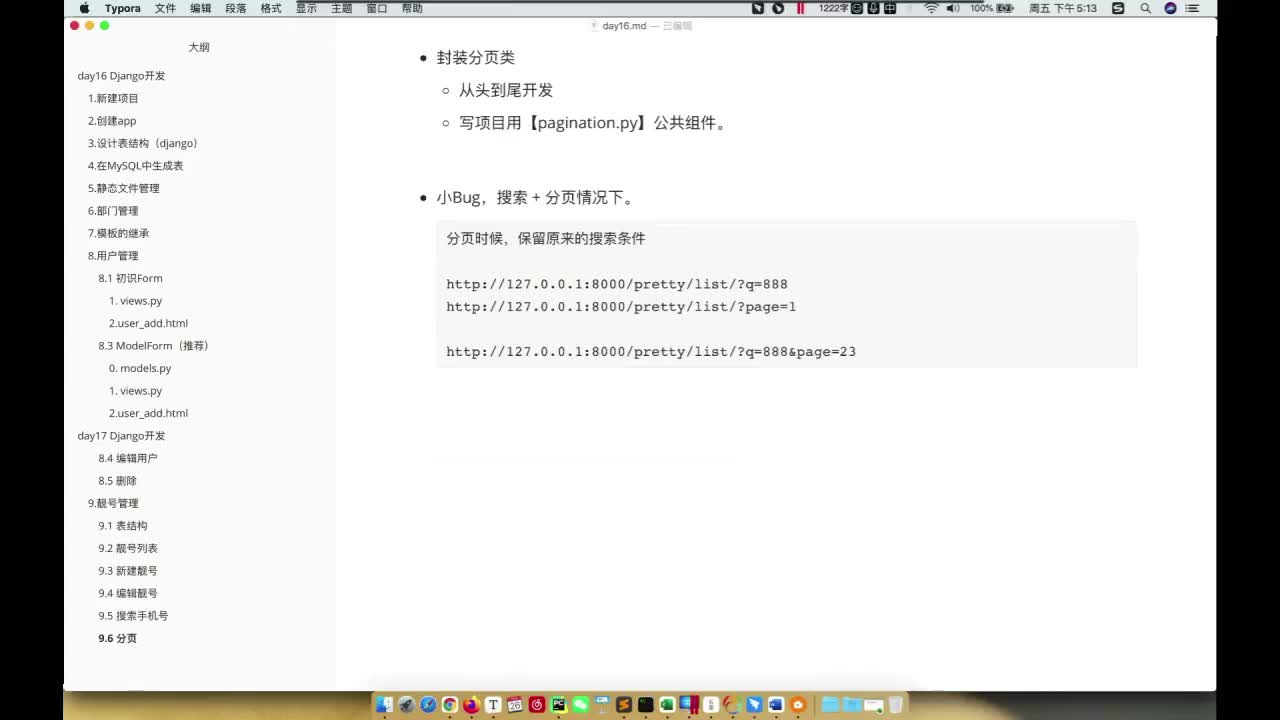Viewport: 1280px width, 720px height.
Task: Switch to Typora icon in Dock
Action: 493,705
